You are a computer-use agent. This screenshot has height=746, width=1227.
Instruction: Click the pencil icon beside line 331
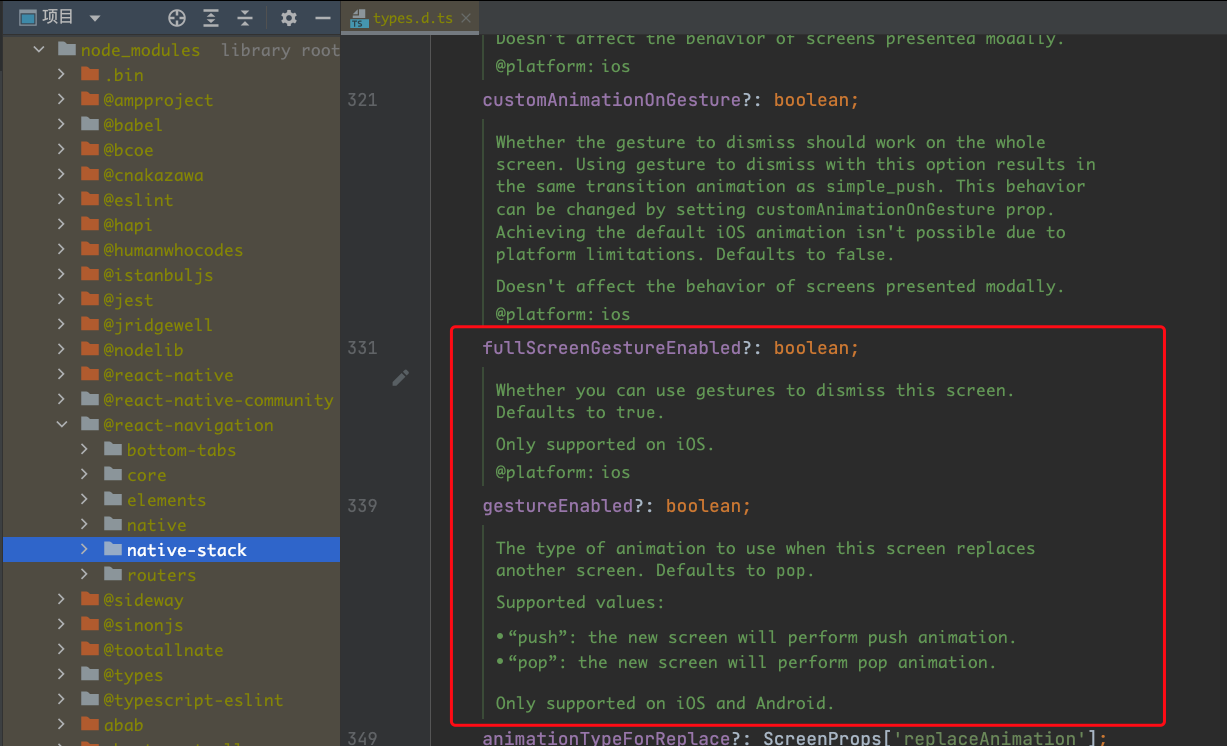click(401, 377)
